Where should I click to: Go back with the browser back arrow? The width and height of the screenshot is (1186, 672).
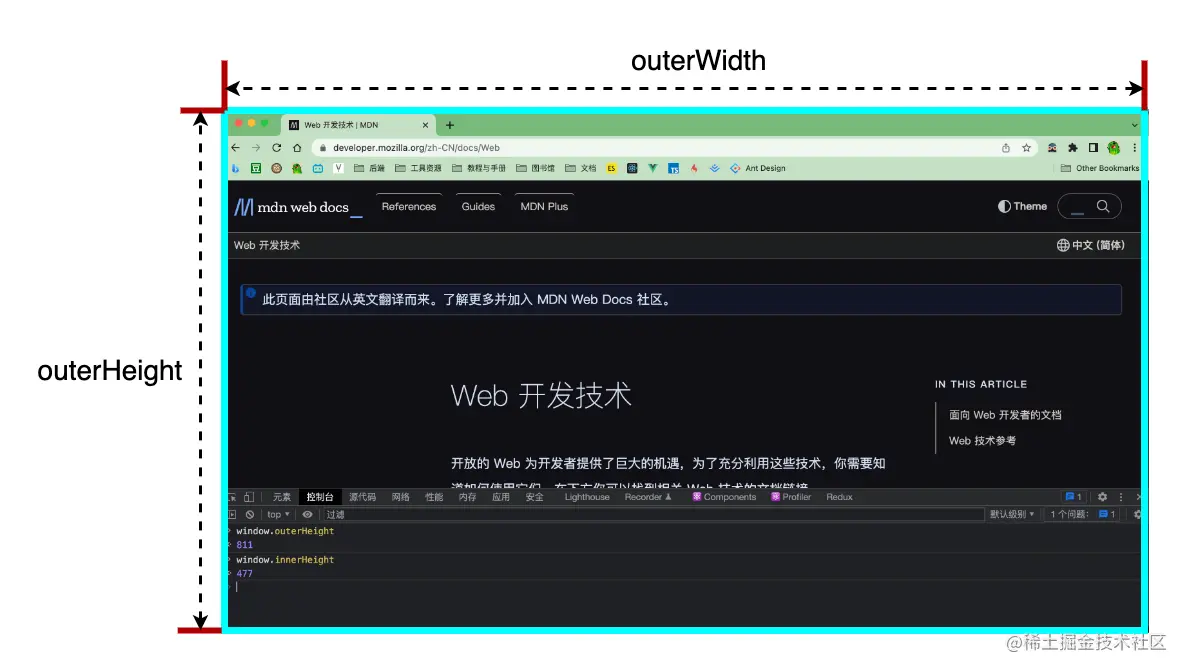[x=235, y=148]
